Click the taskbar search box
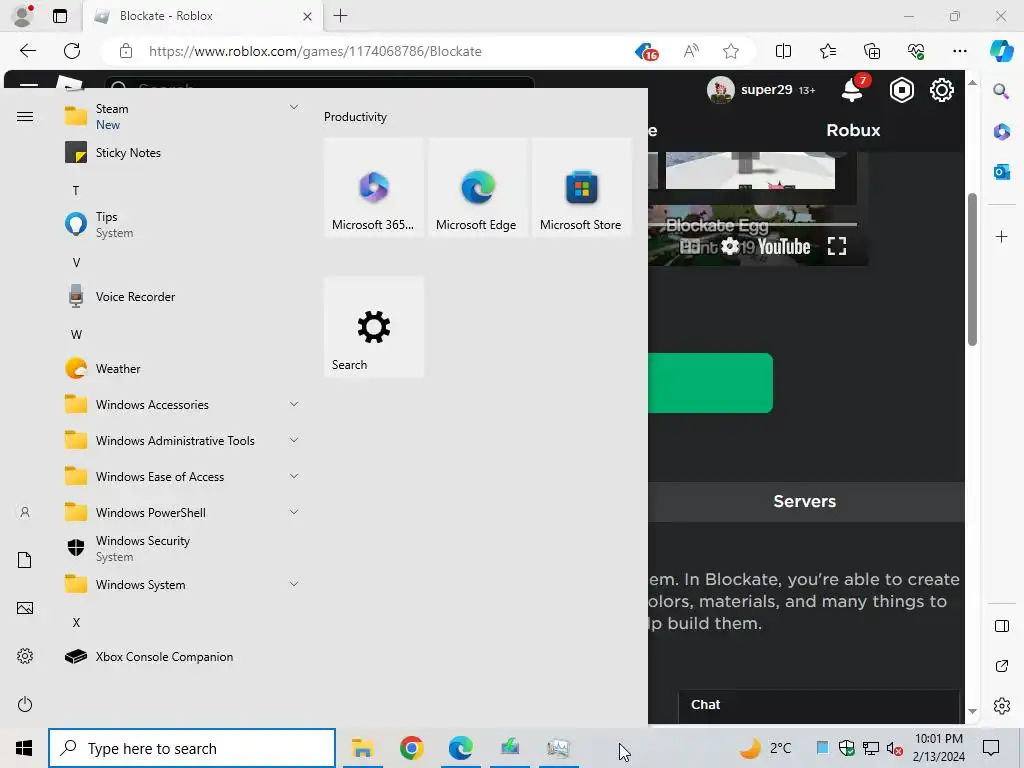The width and height of the screenshot is (1024, 768). tap(192, 748)
